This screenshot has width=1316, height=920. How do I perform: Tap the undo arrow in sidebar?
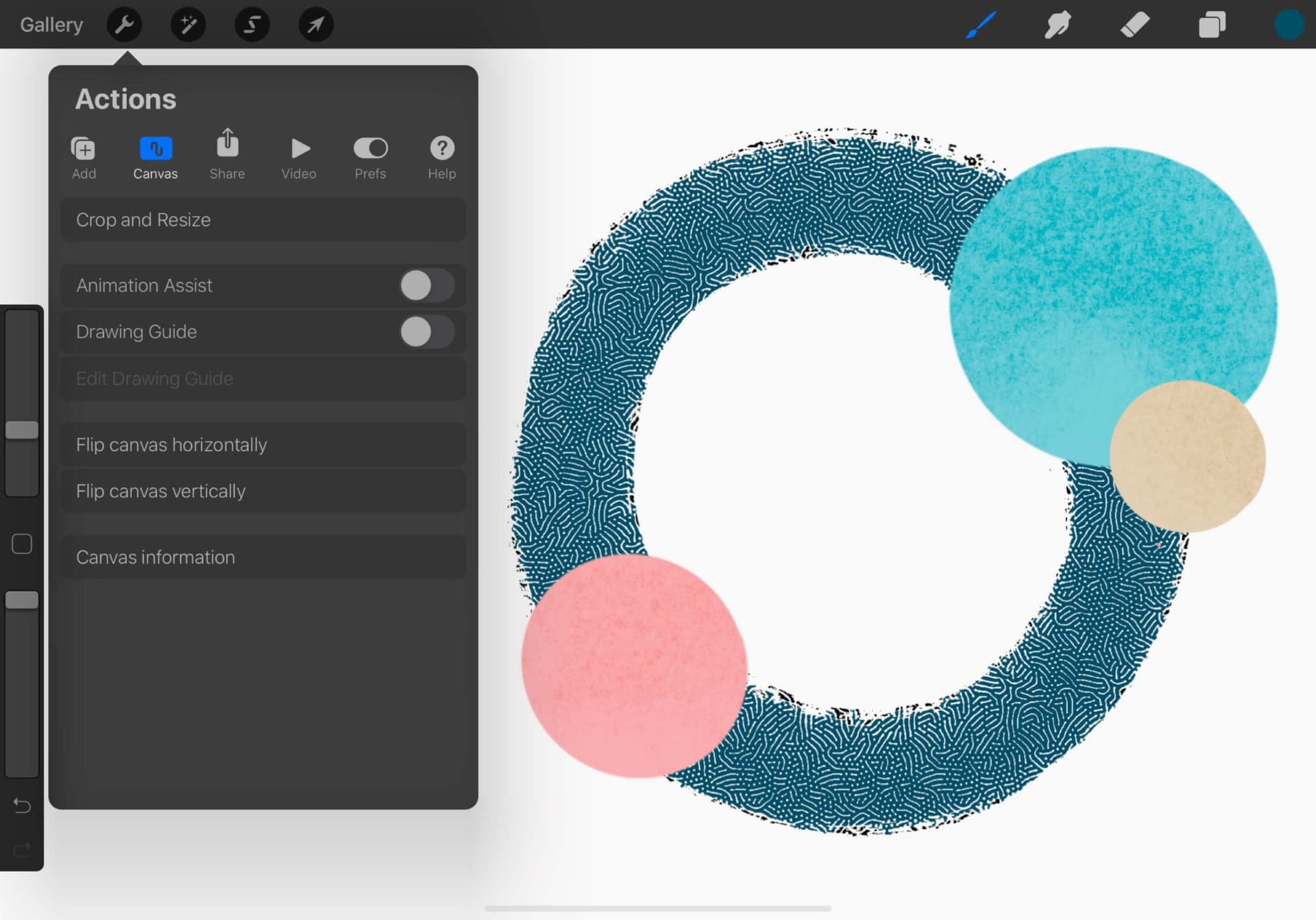pos(21,806)
